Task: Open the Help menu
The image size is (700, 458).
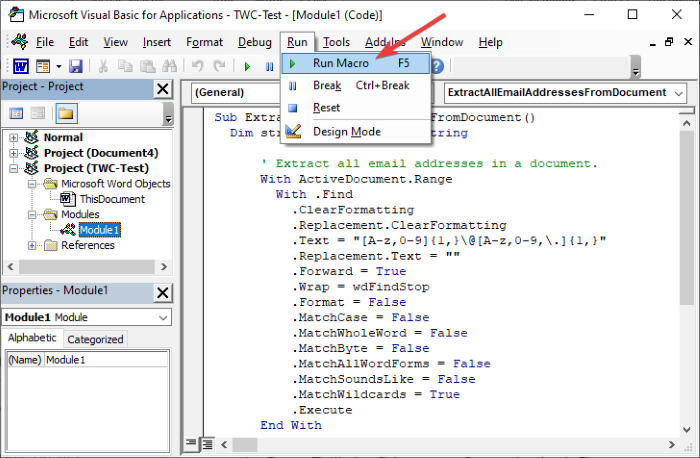Action: click(491, 42)
